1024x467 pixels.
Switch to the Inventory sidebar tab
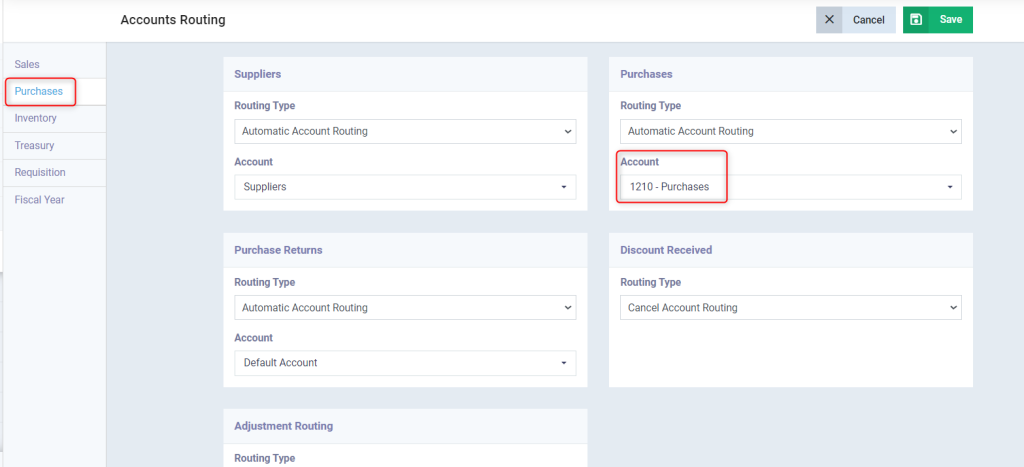point(55,118)
